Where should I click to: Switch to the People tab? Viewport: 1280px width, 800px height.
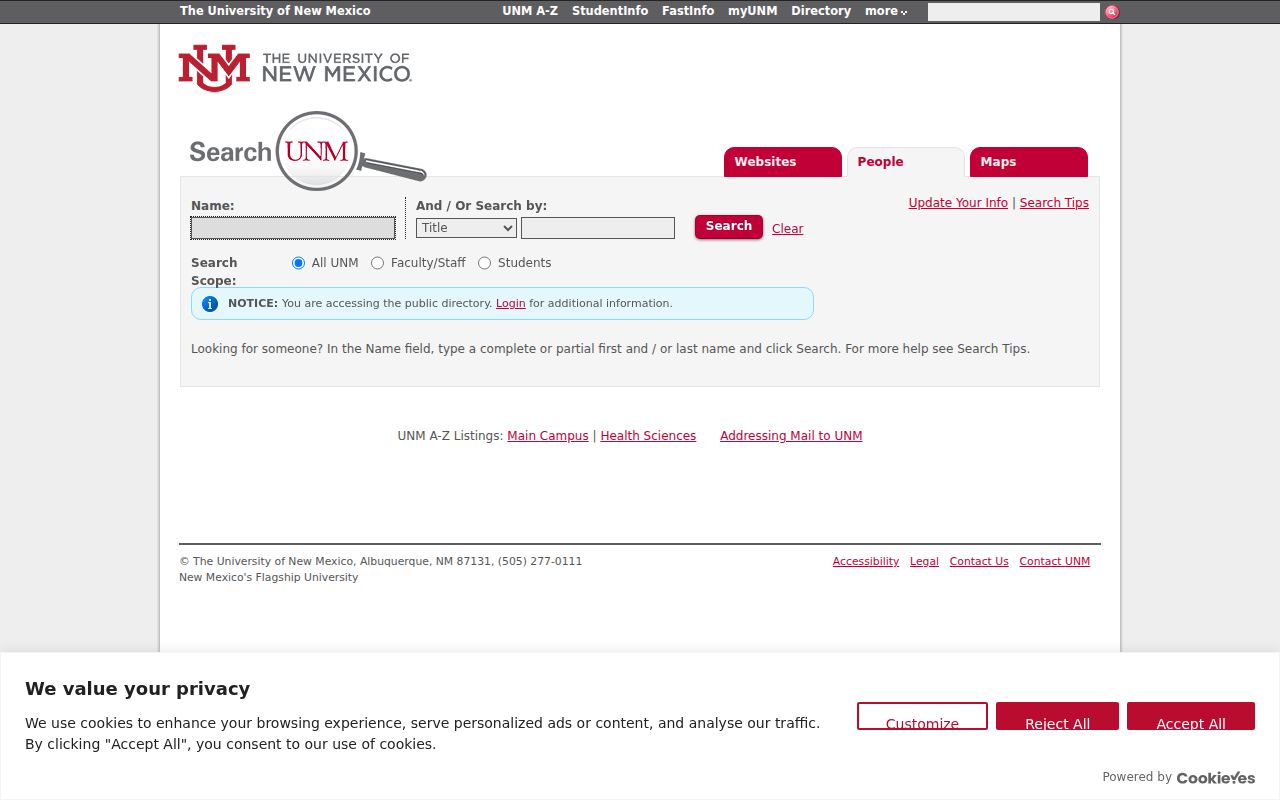click(906, 162)
